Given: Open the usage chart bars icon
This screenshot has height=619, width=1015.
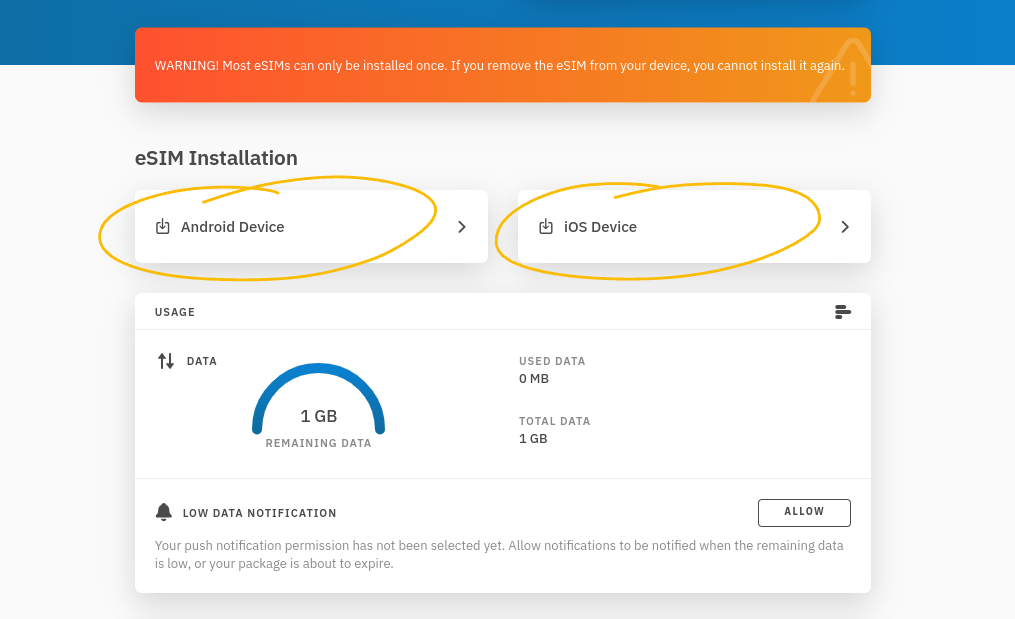Looking at the screenshot, I should [843, 312].
